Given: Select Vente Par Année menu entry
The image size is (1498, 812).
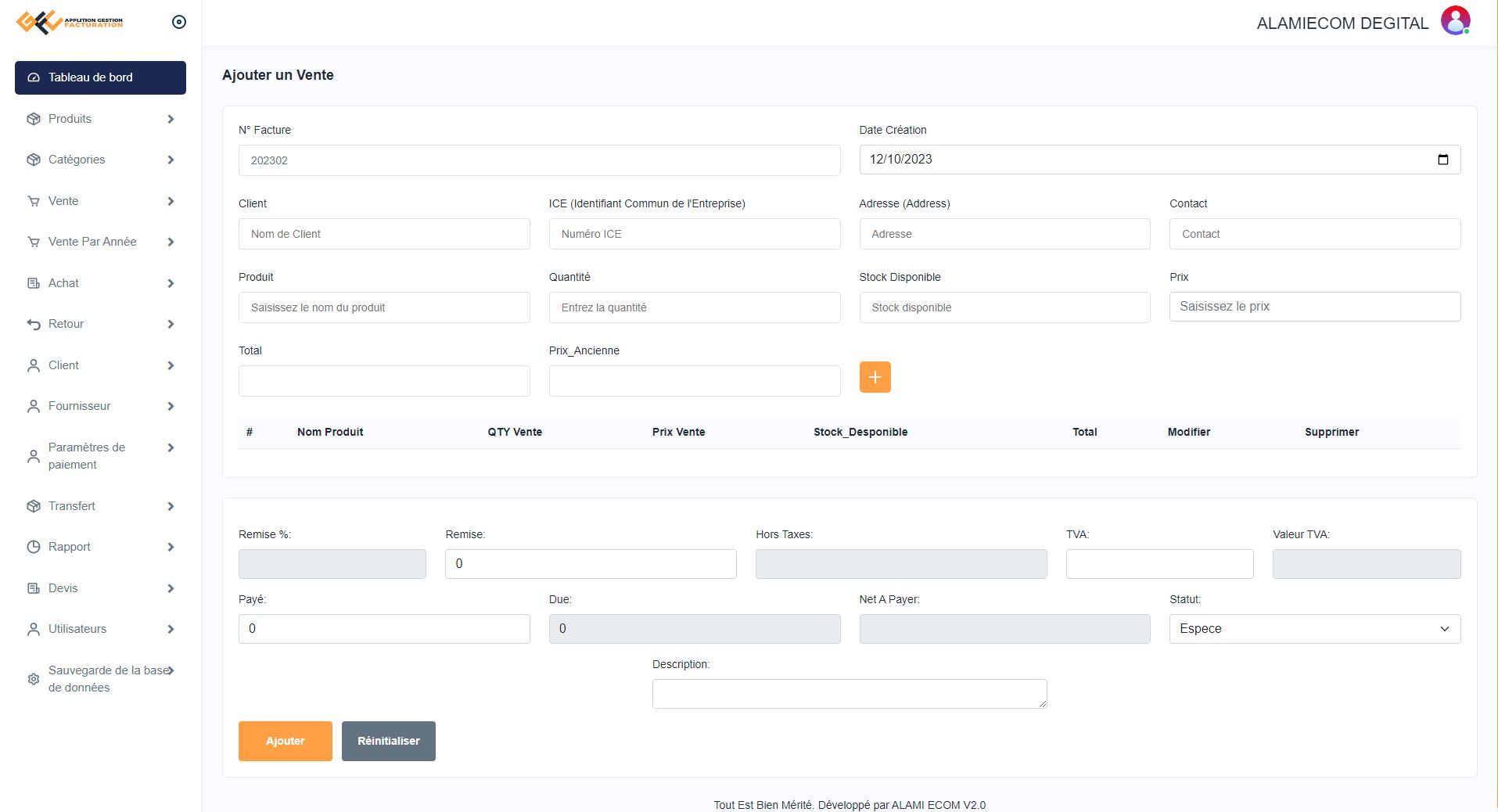Looking at the screenshot, I should coord(92,242).
